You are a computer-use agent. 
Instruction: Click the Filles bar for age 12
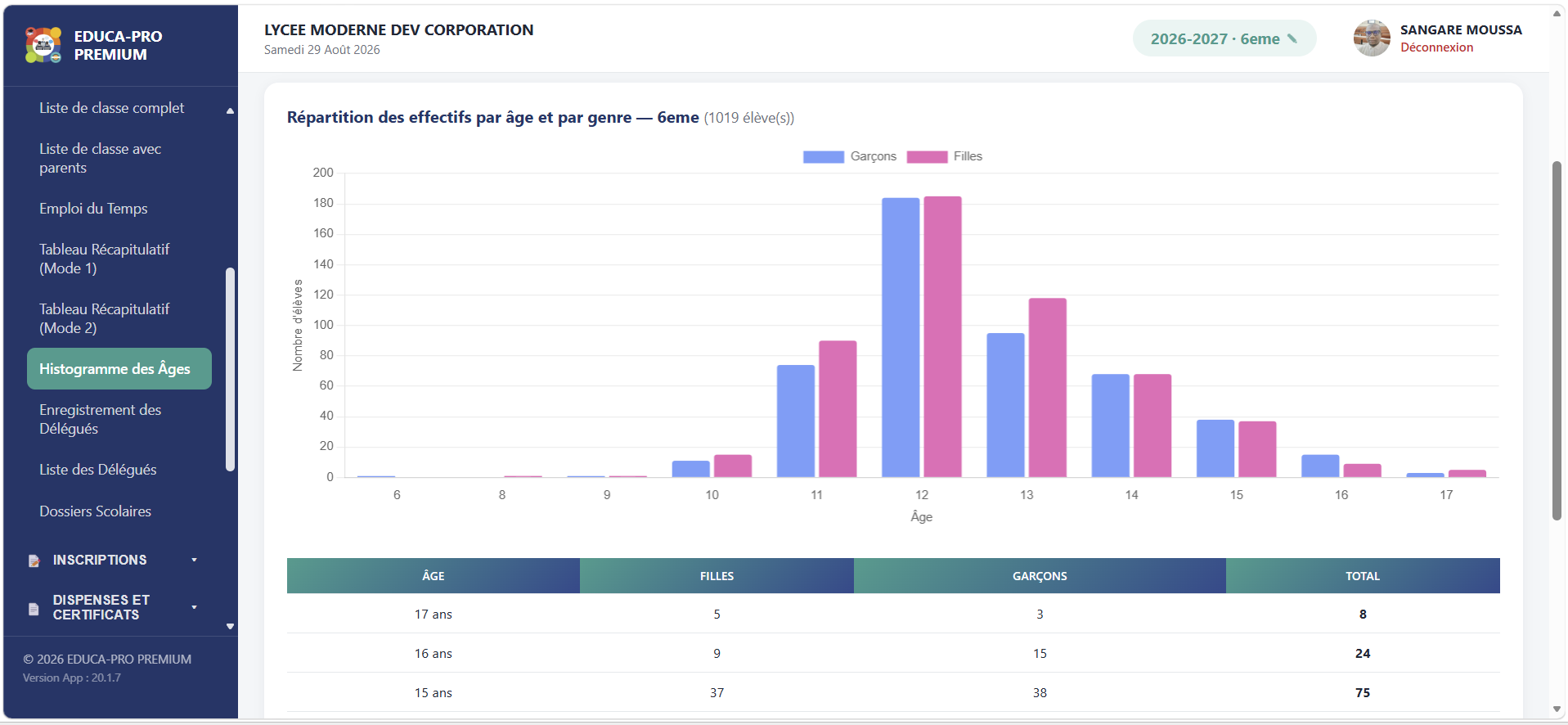(942, 337)
